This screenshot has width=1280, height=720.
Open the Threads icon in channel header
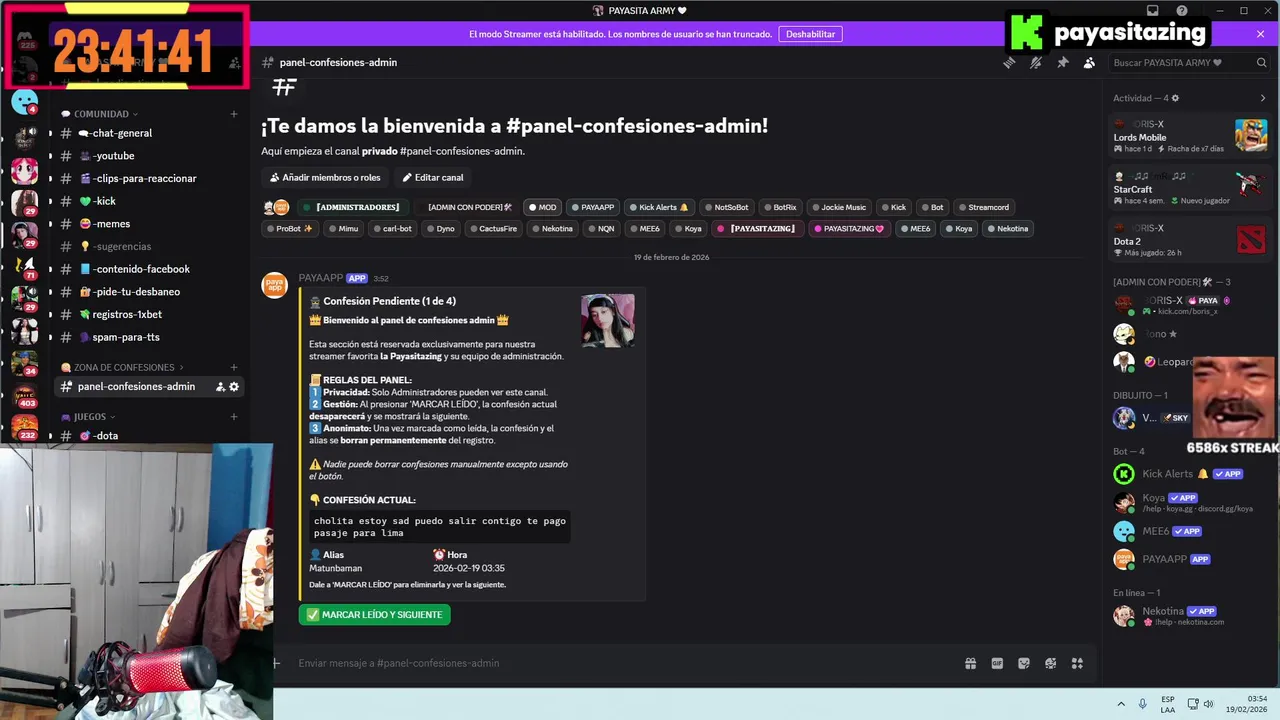coord(1009,62)
